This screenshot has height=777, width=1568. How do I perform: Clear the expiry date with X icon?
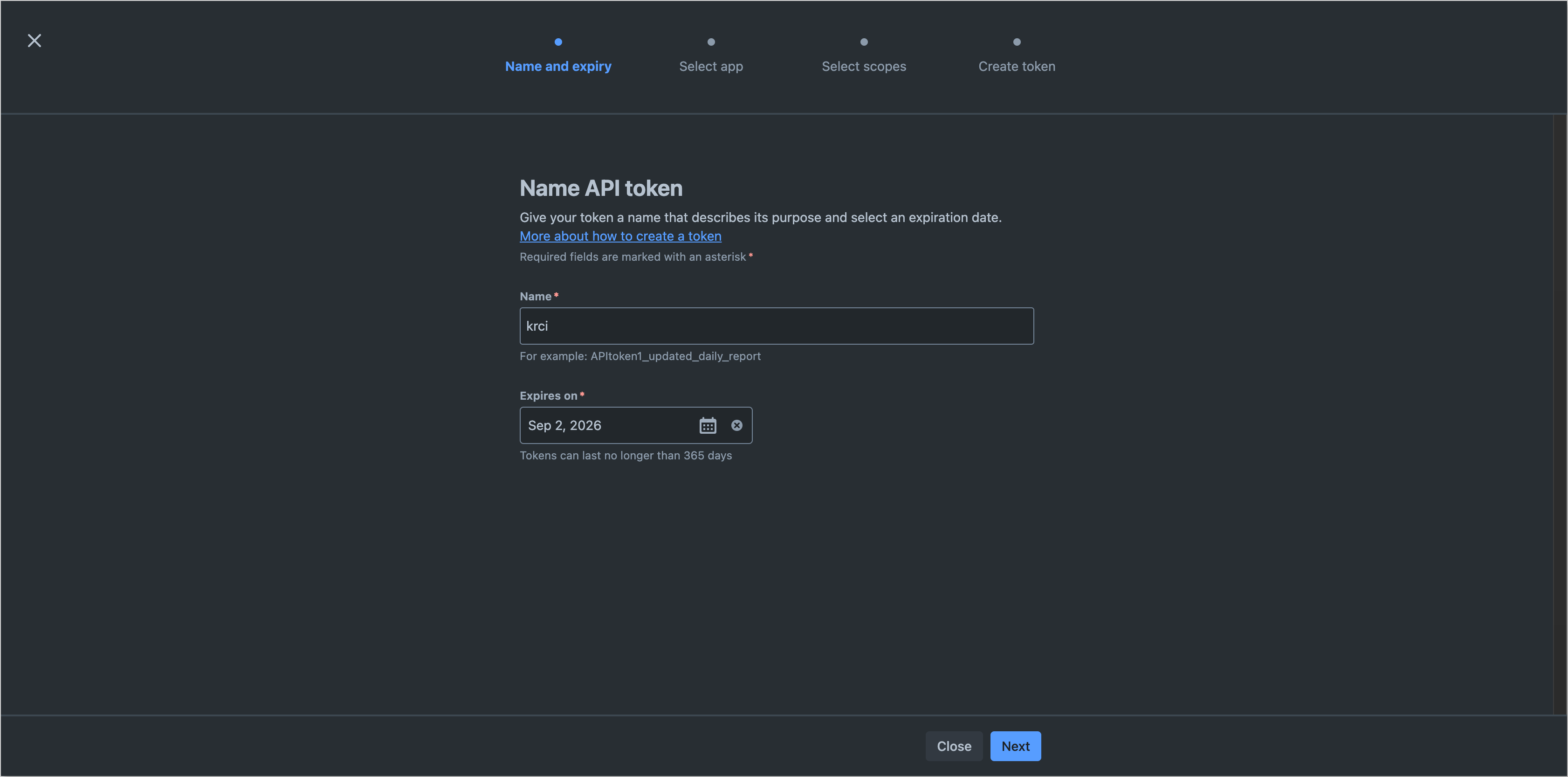pos(736,426)
